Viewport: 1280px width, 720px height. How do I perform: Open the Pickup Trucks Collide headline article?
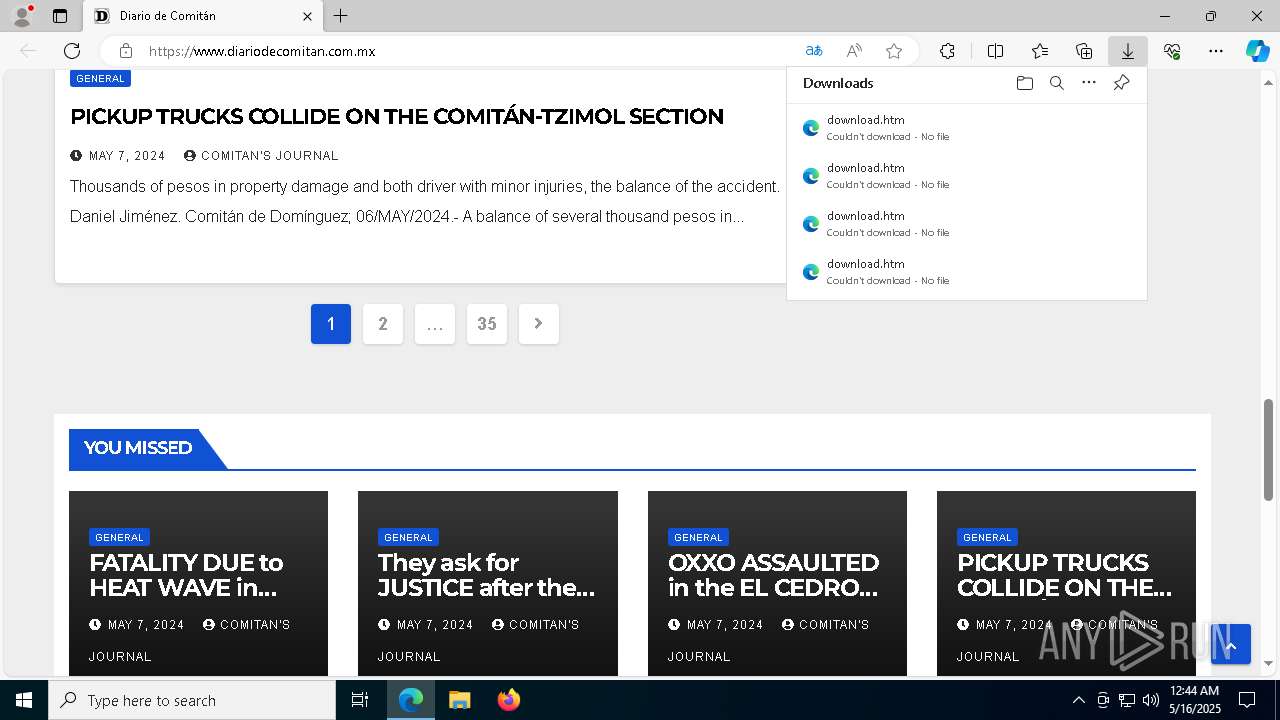point(397,116)
